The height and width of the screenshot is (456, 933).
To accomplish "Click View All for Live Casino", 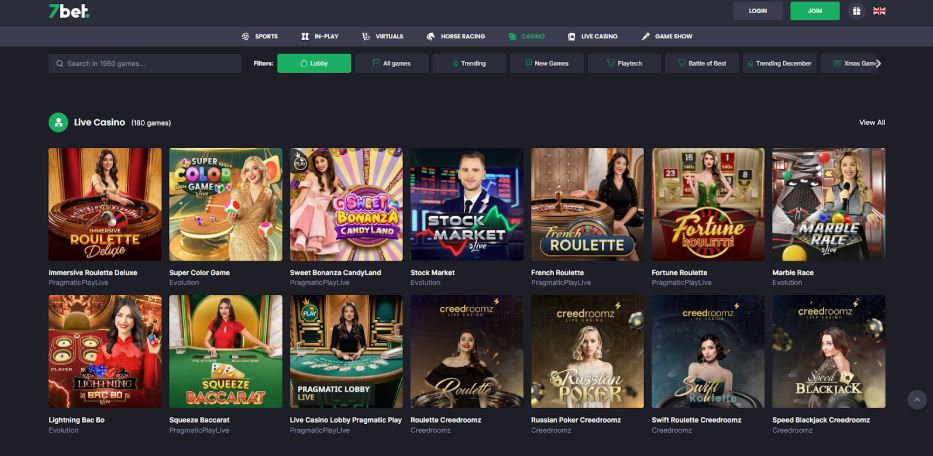I will tap(872, 122).
